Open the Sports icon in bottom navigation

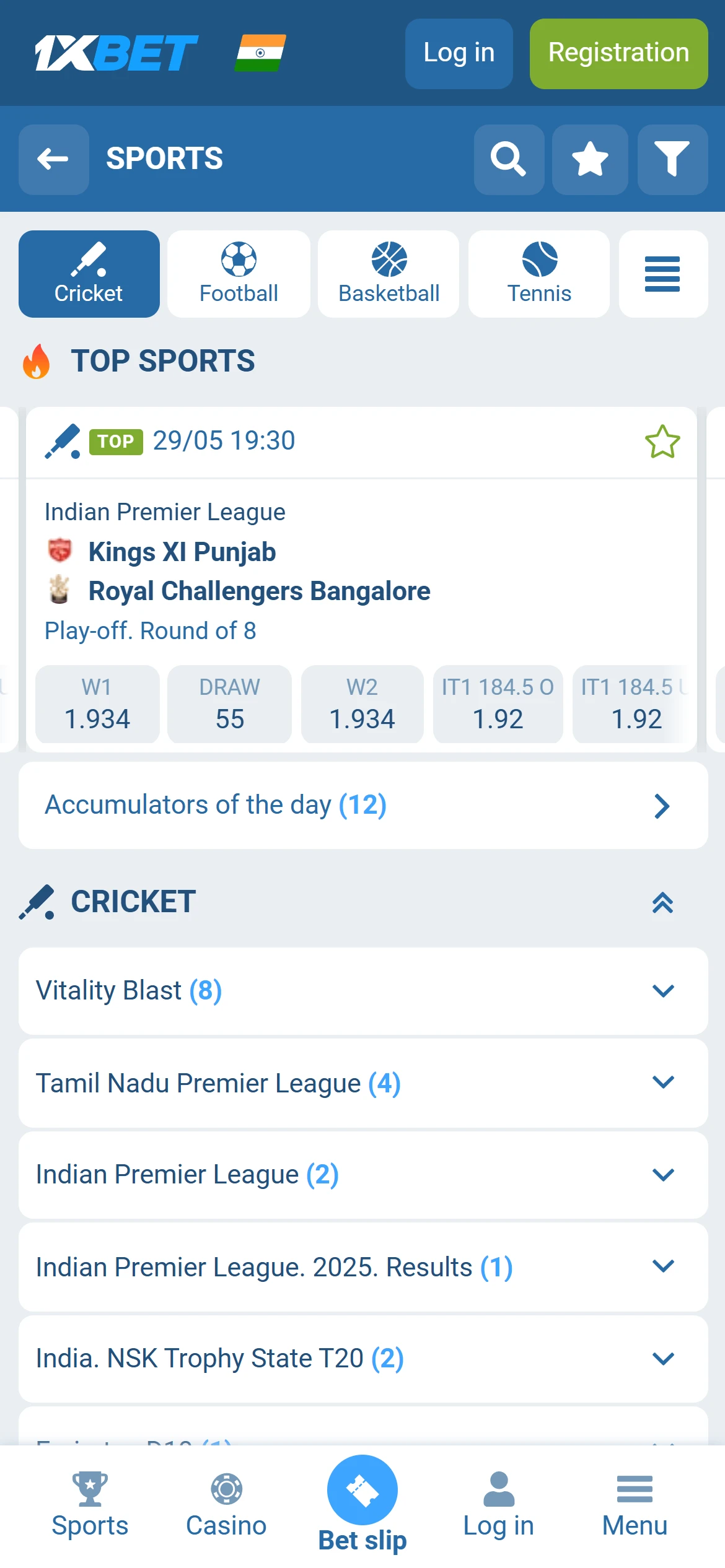pos(90,1502)
